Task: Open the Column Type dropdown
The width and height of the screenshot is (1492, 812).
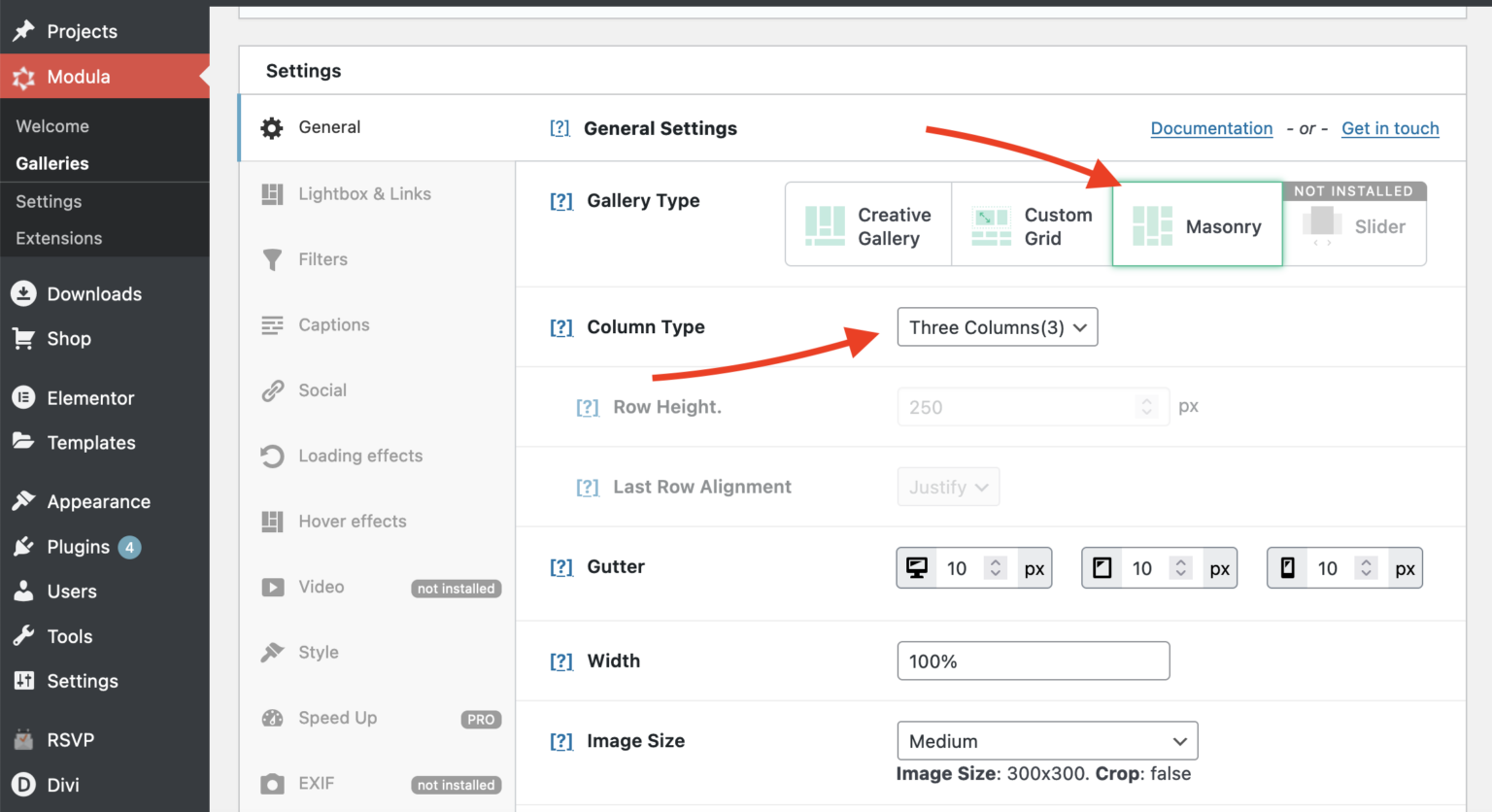Action: [997, 327]
